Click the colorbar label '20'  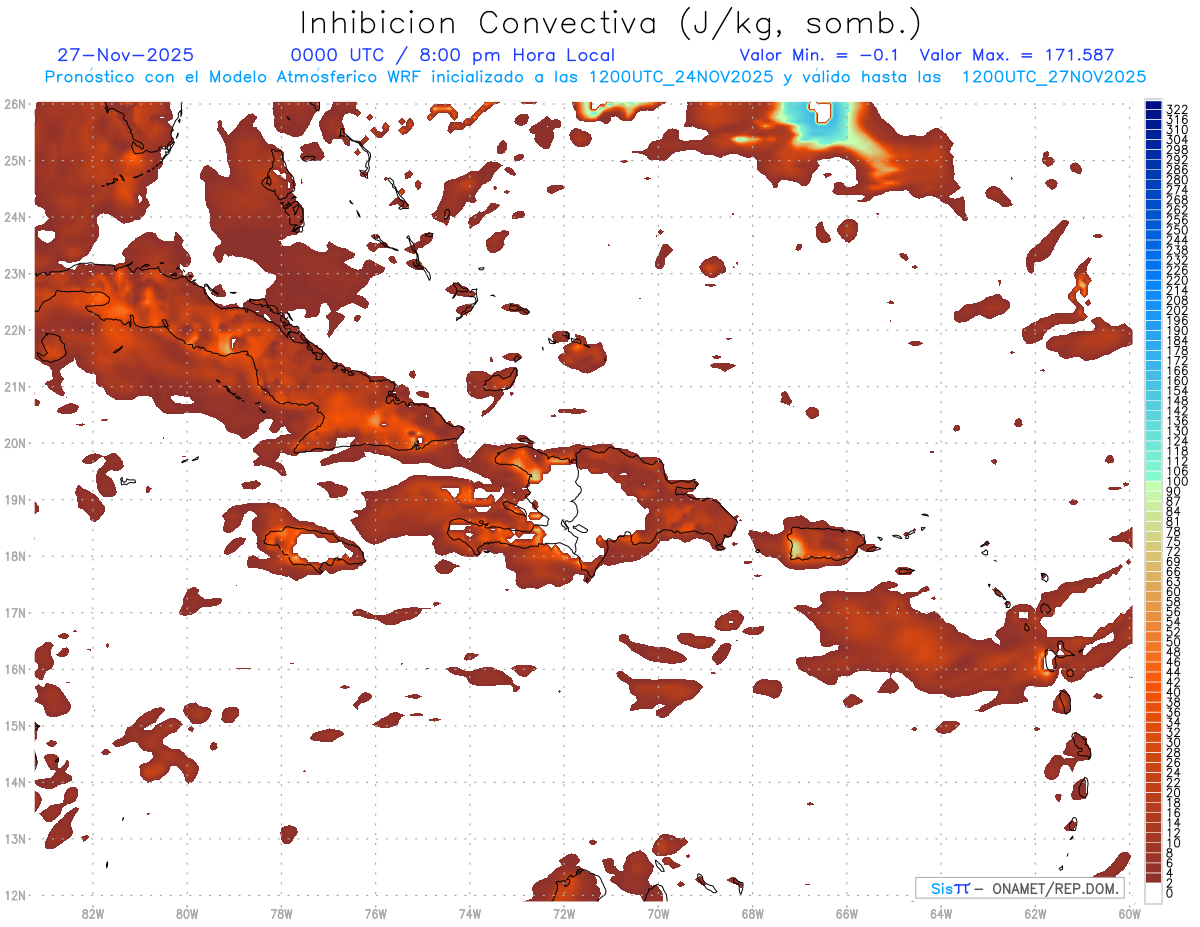[x=1174, y=791]
